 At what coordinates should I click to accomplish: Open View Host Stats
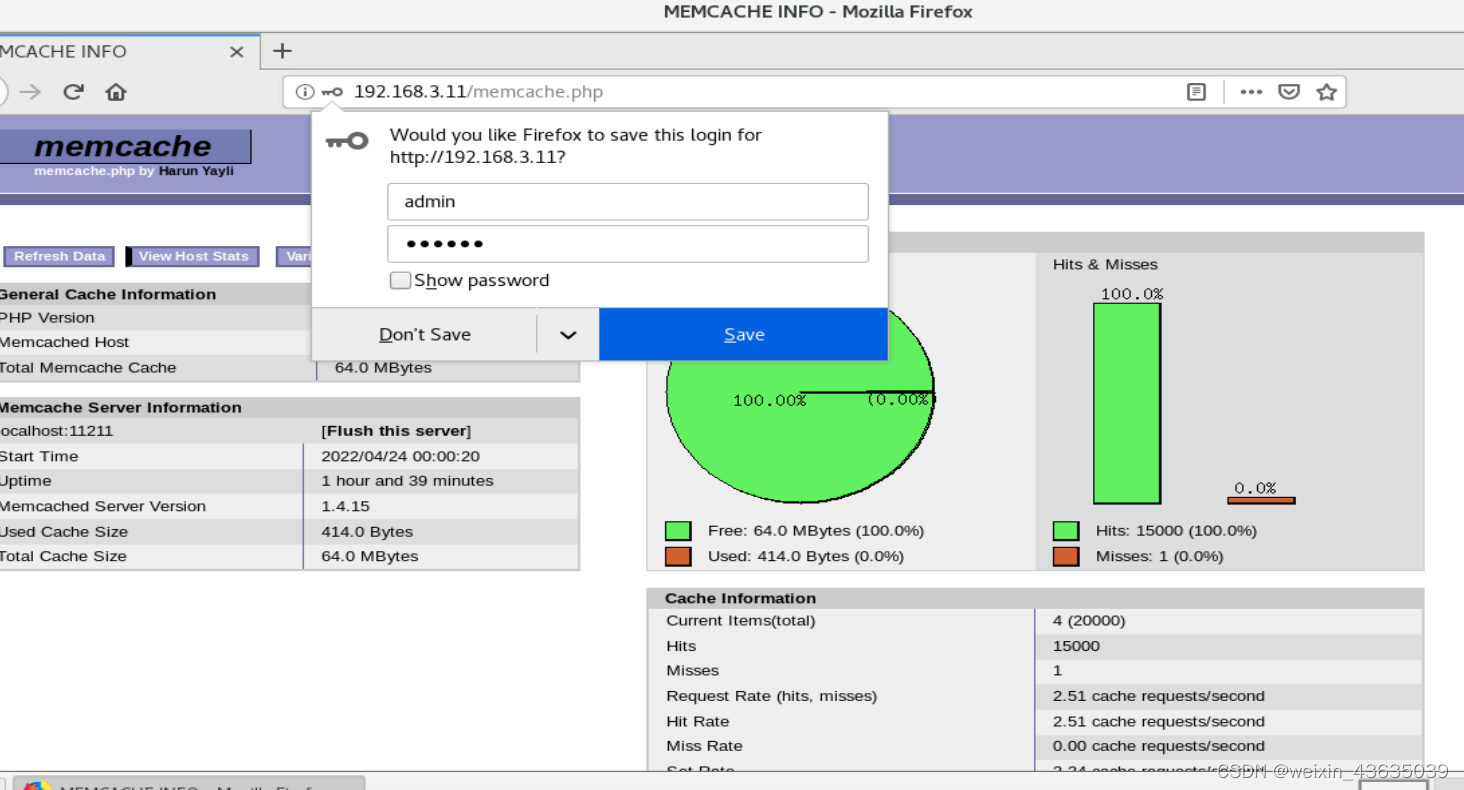(x=193, y=257)
